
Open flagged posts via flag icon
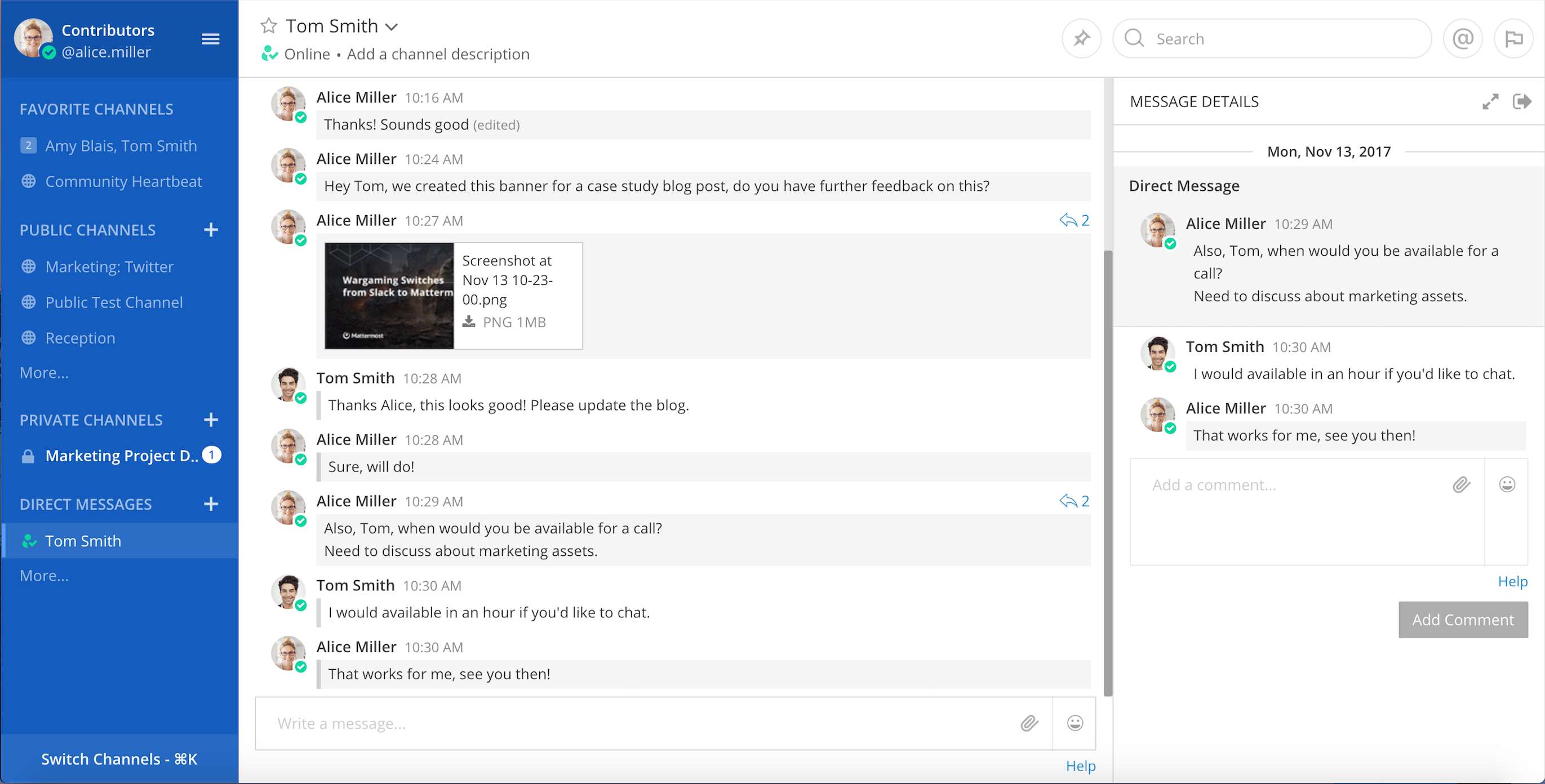tap(1513, 39)
